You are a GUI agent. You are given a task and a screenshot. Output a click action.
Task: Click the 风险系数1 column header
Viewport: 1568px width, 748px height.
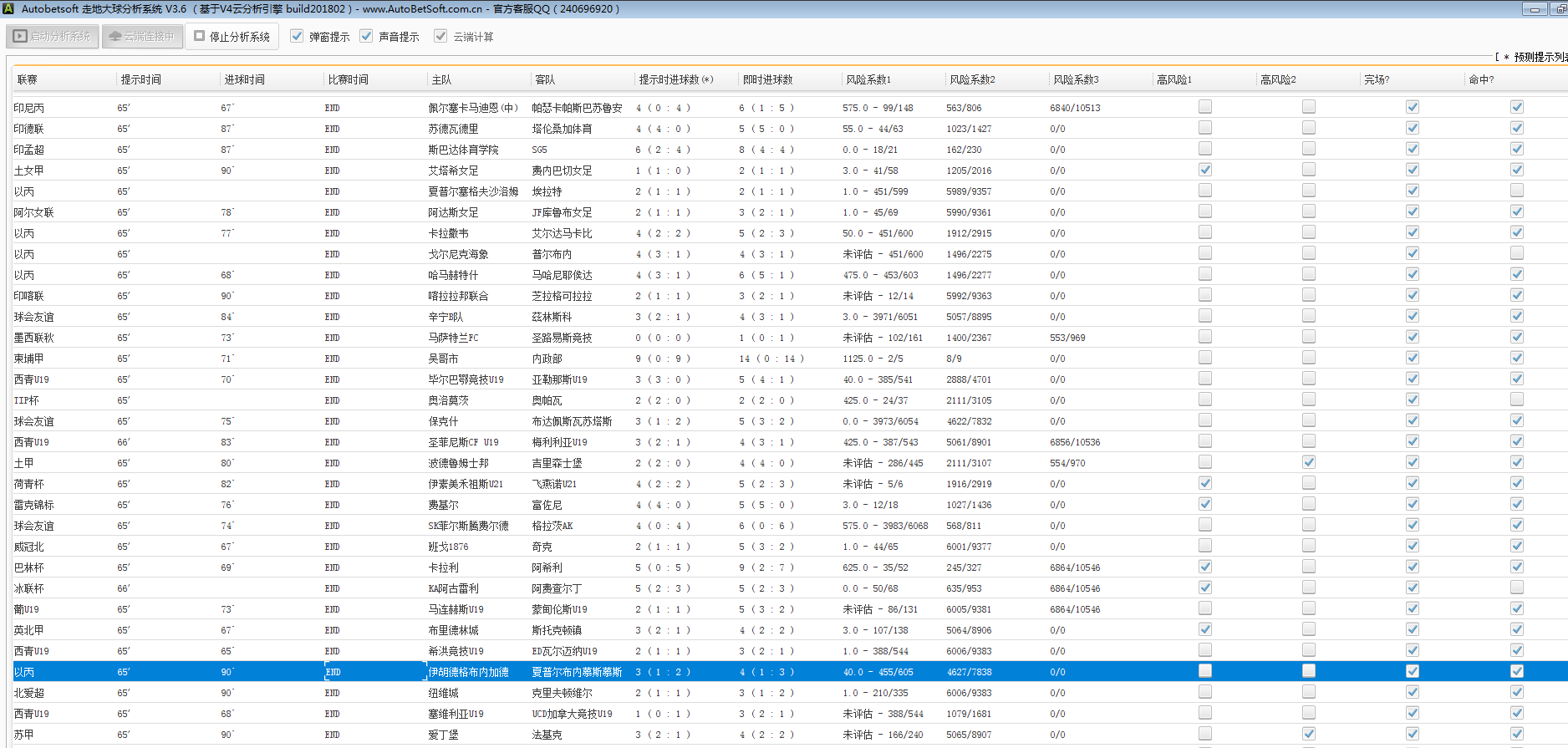(x=868, y=79)
